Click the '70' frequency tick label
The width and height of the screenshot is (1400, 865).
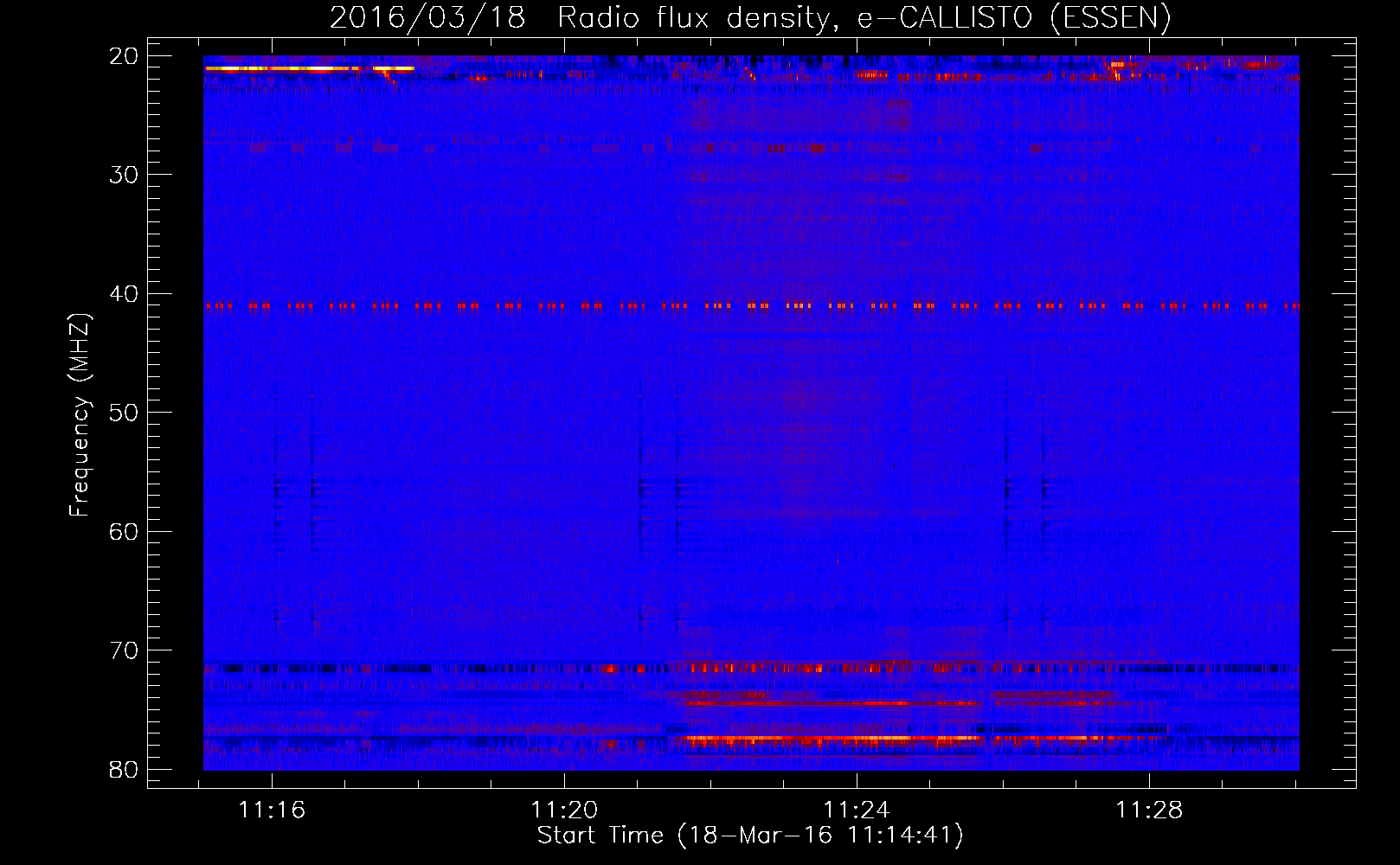125,650
